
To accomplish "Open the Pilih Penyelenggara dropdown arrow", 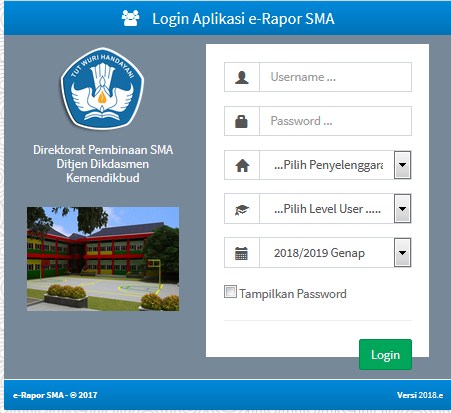I will (402, 165).
